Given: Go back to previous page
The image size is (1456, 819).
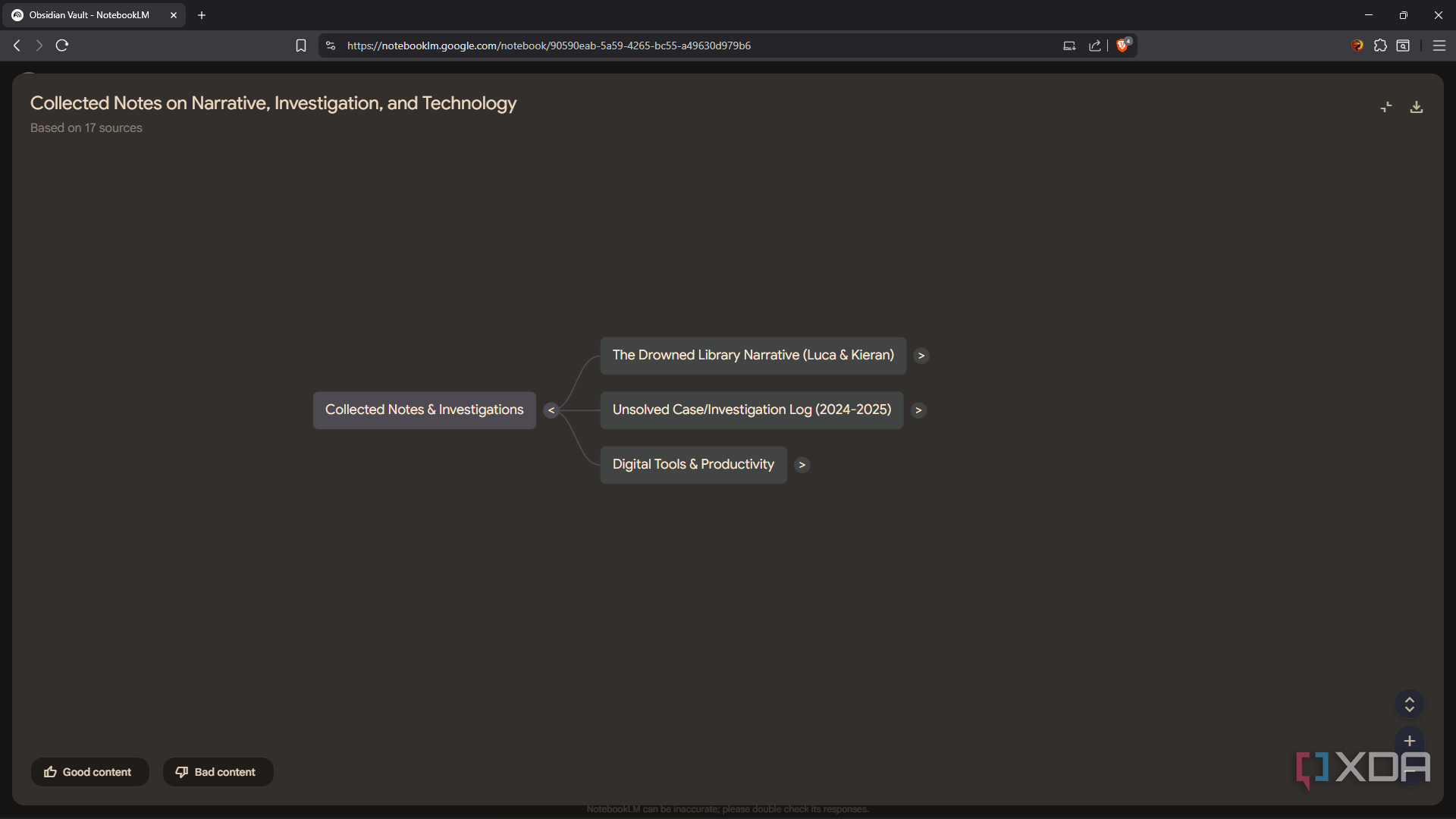Looking at the screenshot, I should pyautogui.click(x=17, y=45).
